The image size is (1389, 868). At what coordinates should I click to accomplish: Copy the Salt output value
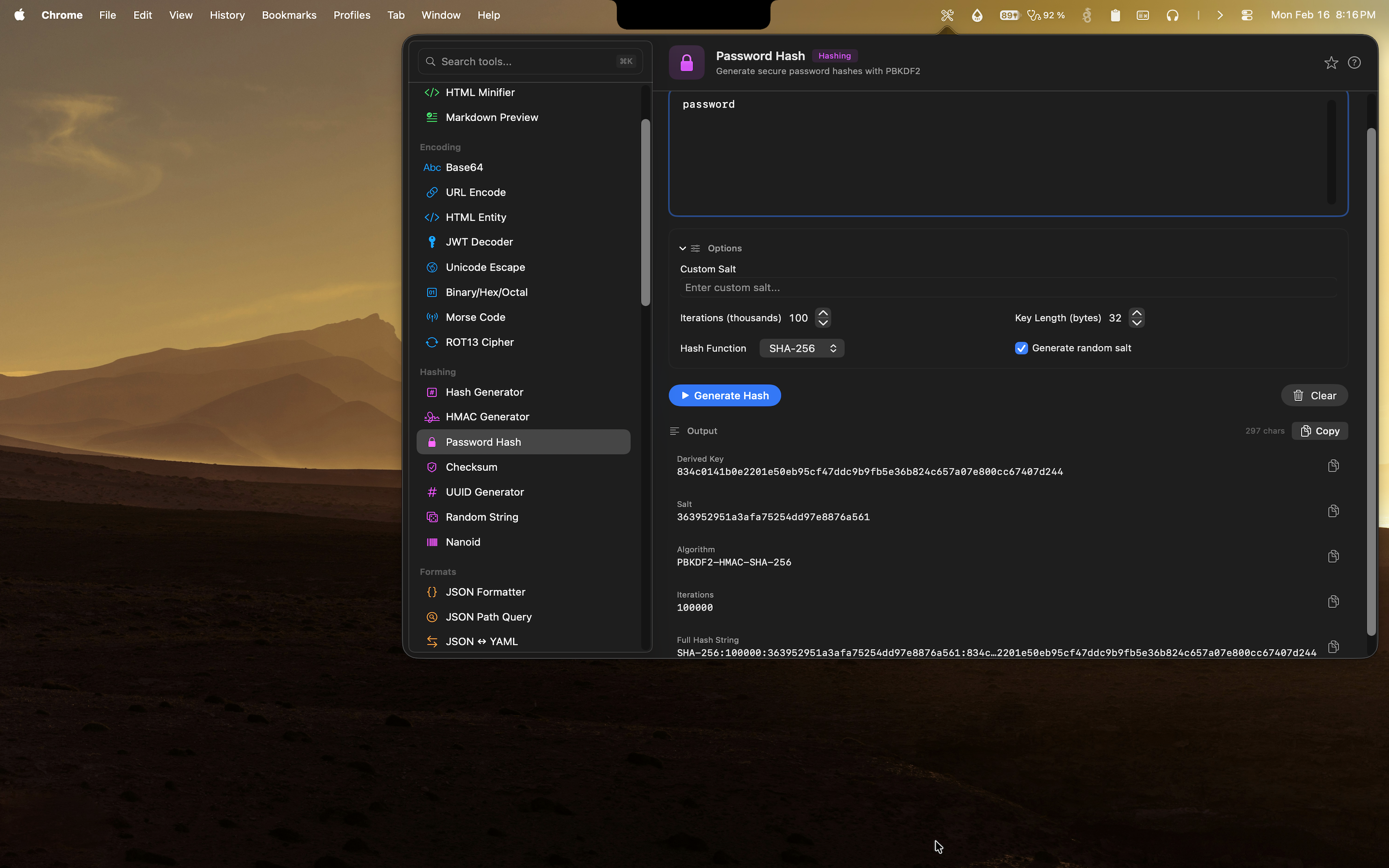1334,510
